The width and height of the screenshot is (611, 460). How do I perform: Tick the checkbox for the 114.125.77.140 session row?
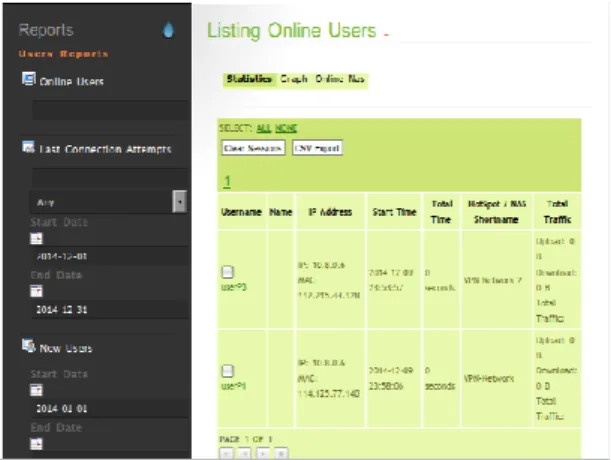click(x=228, y=370)
